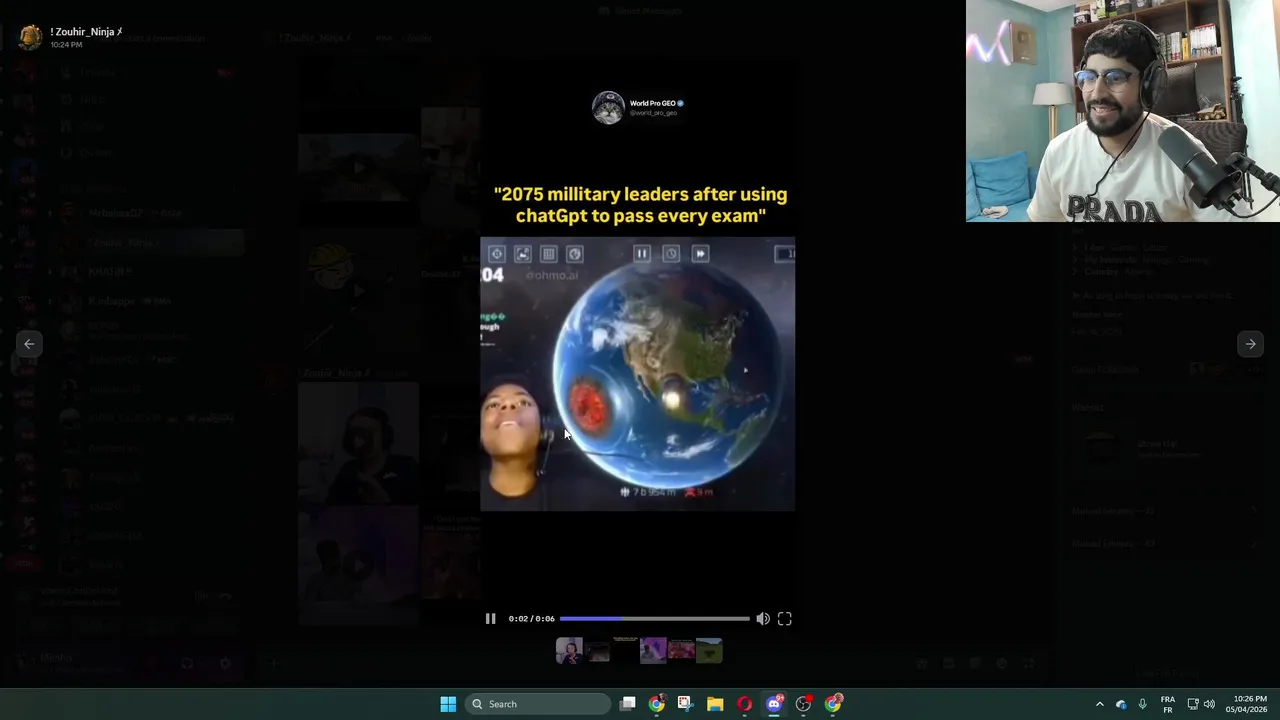
Task: Click the "! Zouhir_Ninja" username text
Action: pos(86,32)
